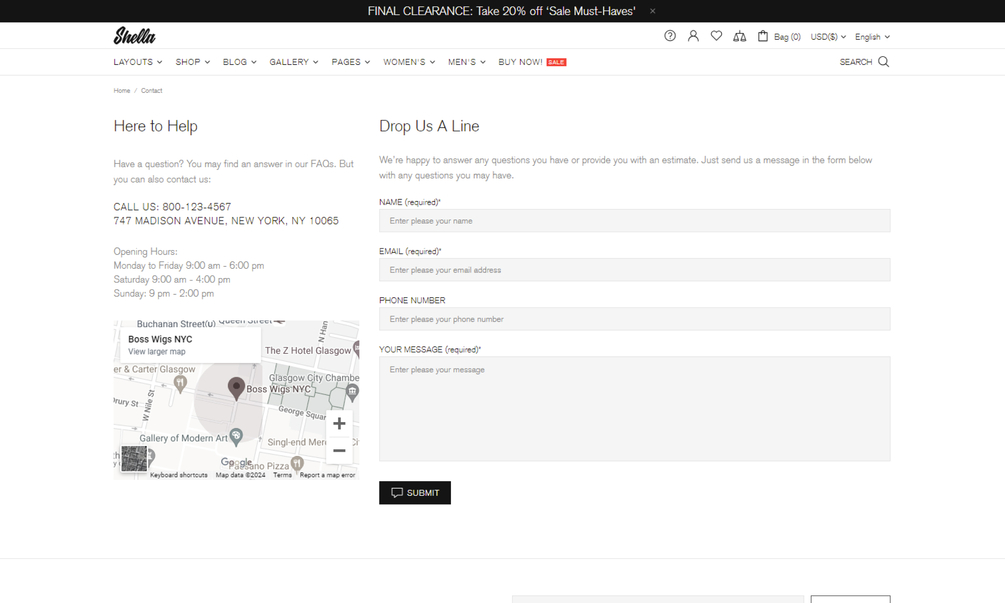This screenshot has width=1005, height=603.
Task: Open the Pages menu
Action: pyautogui.click(x=351, y=62)
